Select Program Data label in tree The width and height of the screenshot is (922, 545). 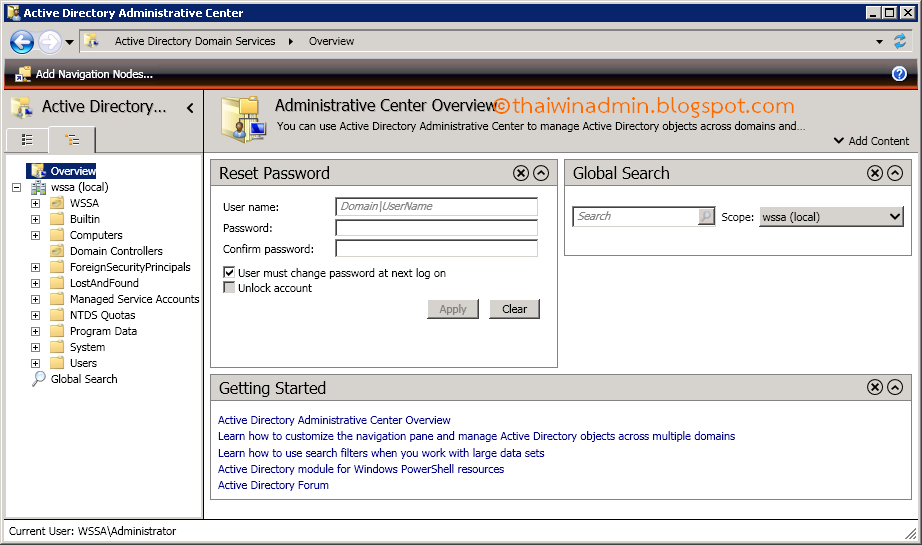[x=103, y=332]
